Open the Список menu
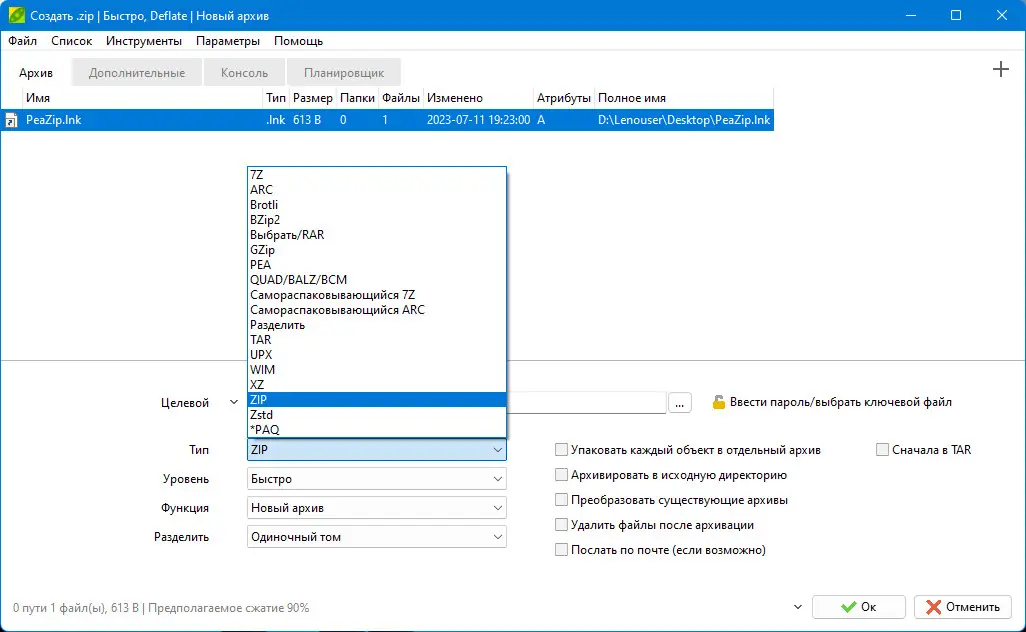1026x632 pixels. [71, 41]
